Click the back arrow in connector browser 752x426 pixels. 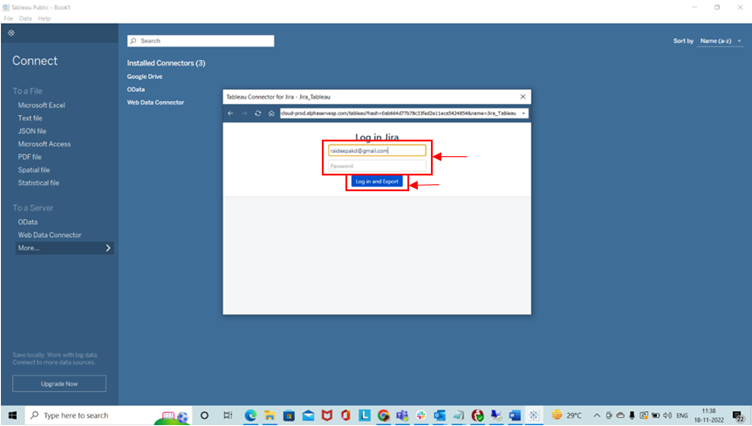[x=231, y=113]
